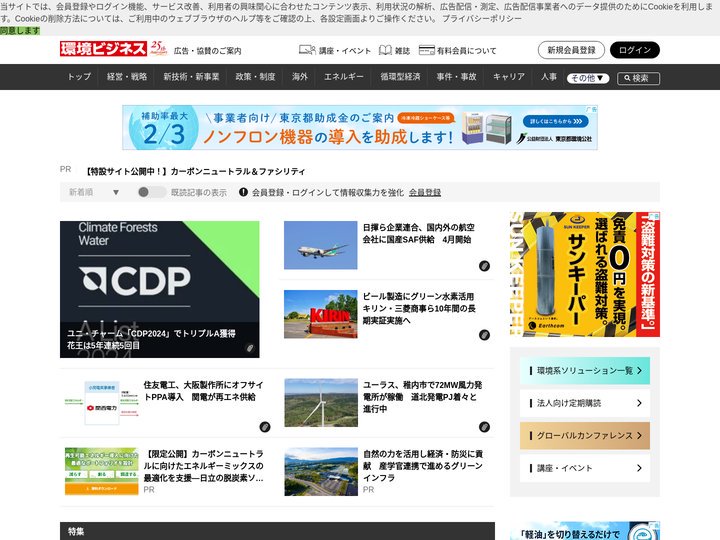720x540 pixels.
Task: Click clip icon on CDP2024 feature article
Action: click(249, 348)
